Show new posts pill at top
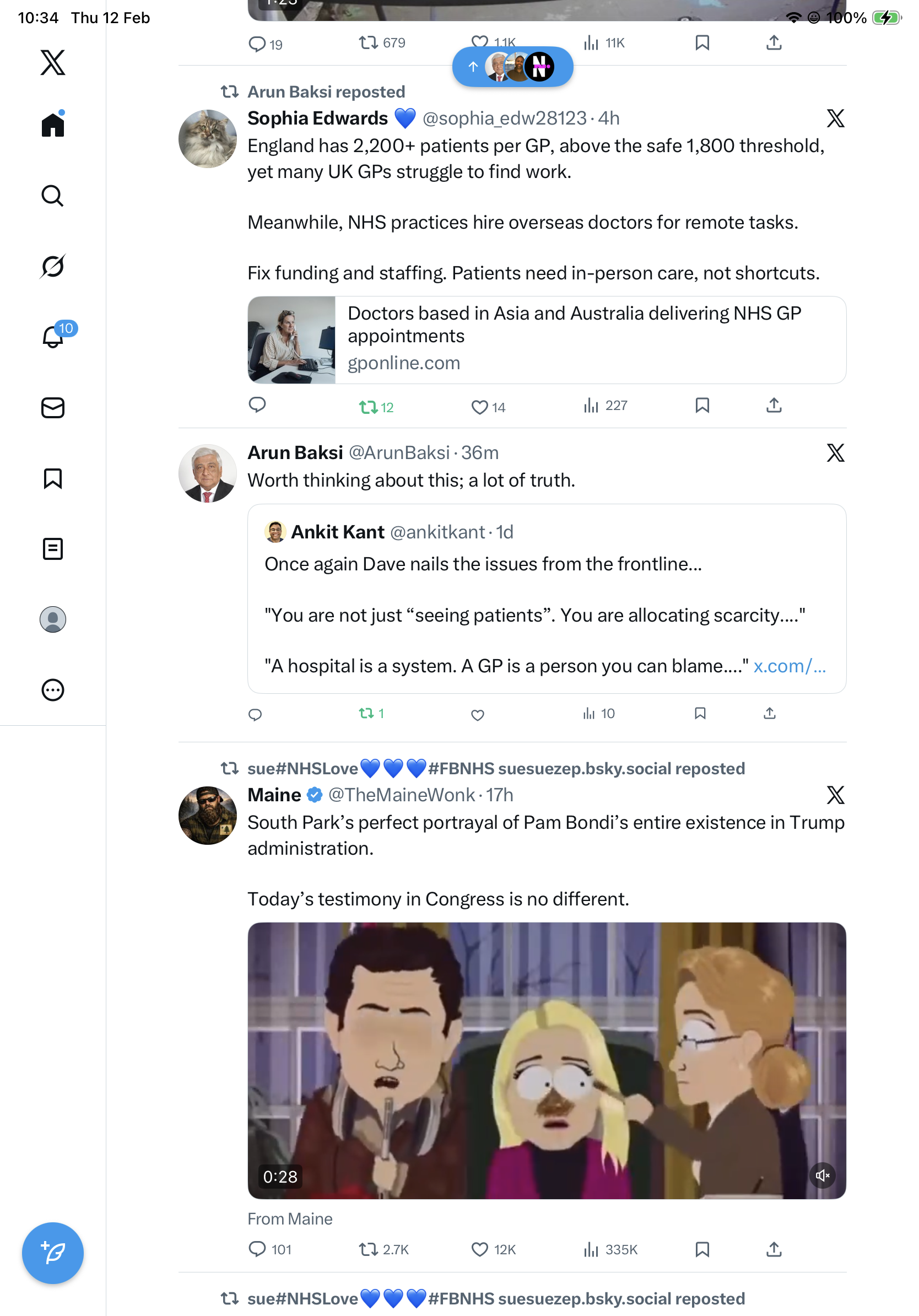The width and height of the screenshot is (919, 1316). click(512, 67)
